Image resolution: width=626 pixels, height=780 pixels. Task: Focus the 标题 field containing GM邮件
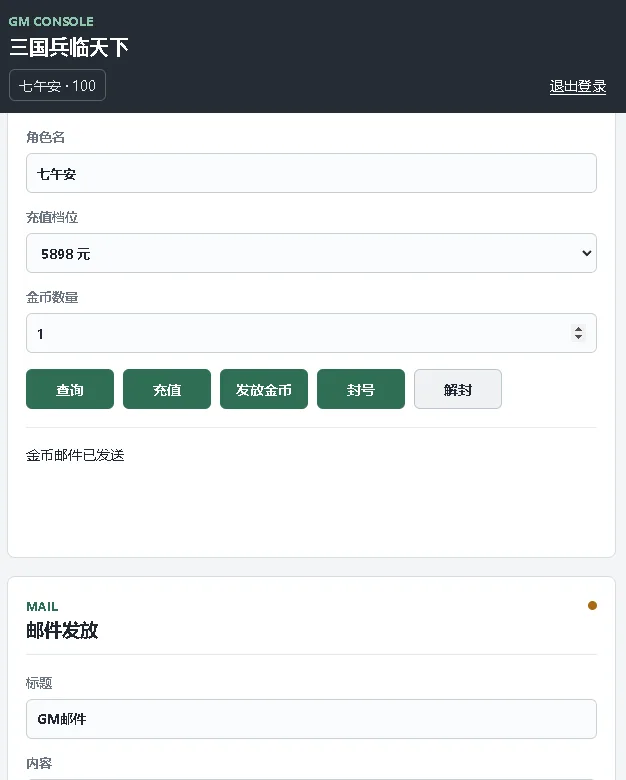[x=311, y=719]
